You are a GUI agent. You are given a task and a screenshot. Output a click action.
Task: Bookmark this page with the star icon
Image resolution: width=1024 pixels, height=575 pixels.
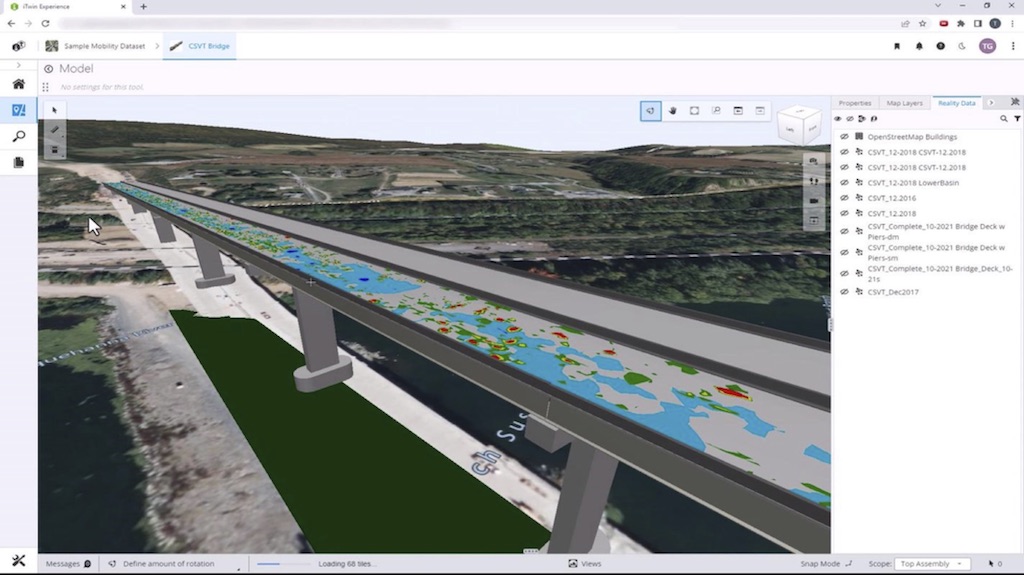922,24
